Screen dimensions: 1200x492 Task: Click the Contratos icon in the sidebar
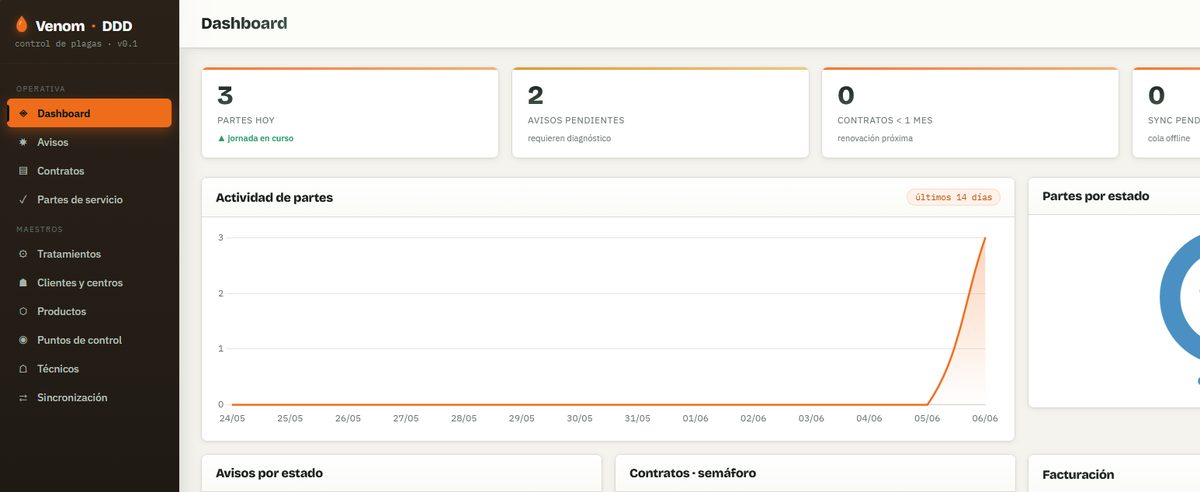23,171
